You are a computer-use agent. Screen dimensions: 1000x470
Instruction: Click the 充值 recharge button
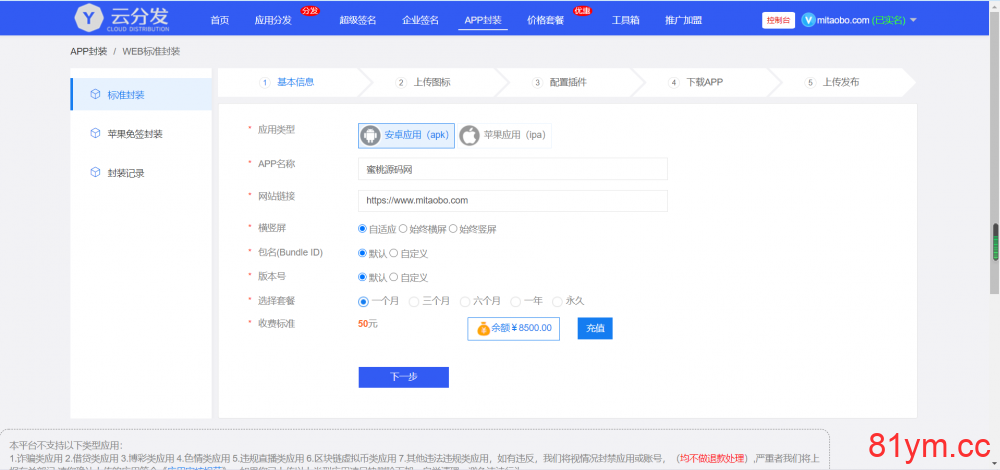tap(595, 328)
